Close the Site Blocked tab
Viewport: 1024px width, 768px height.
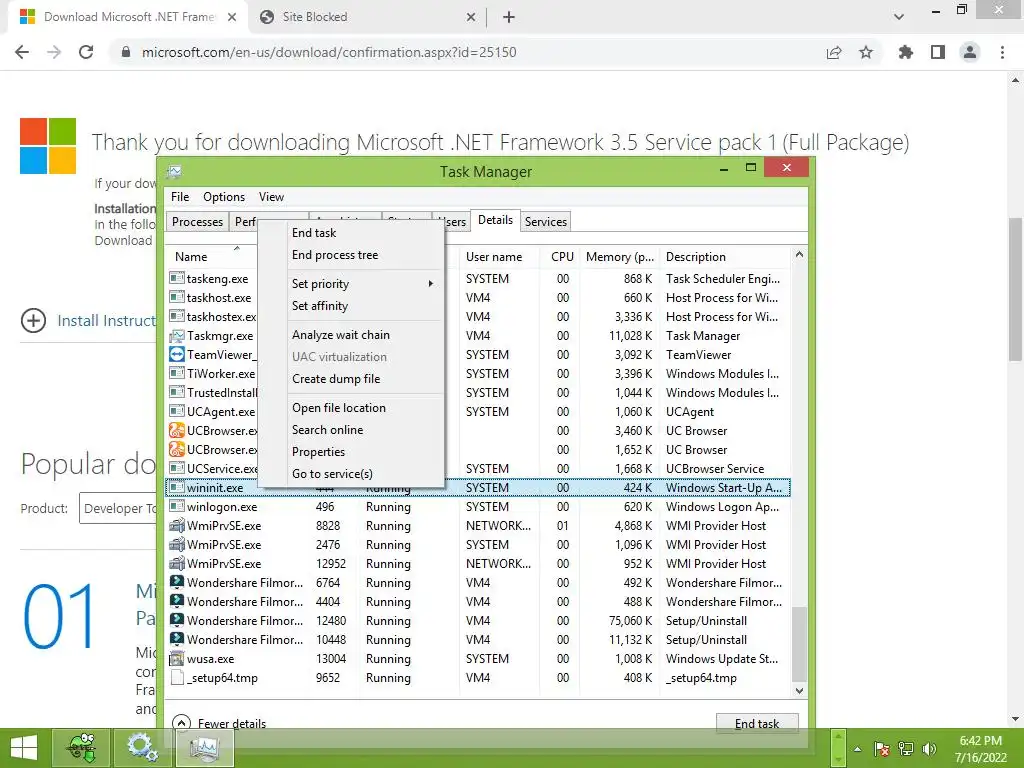471,17
